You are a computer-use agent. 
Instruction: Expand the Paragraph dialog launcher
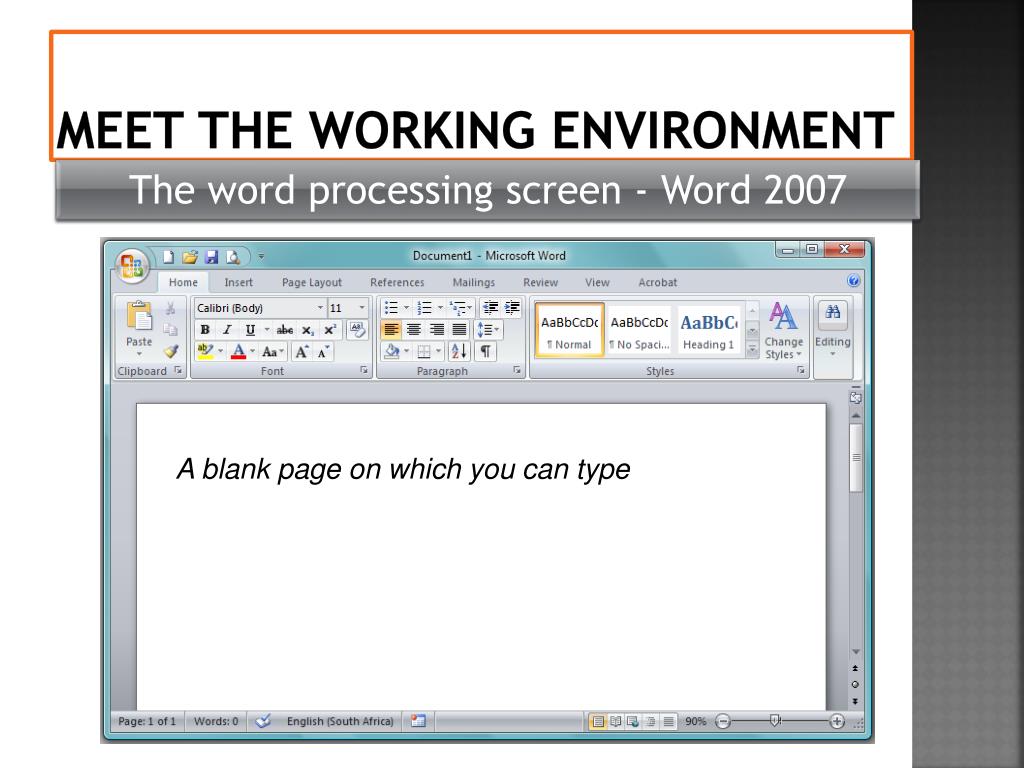(517, 370)
